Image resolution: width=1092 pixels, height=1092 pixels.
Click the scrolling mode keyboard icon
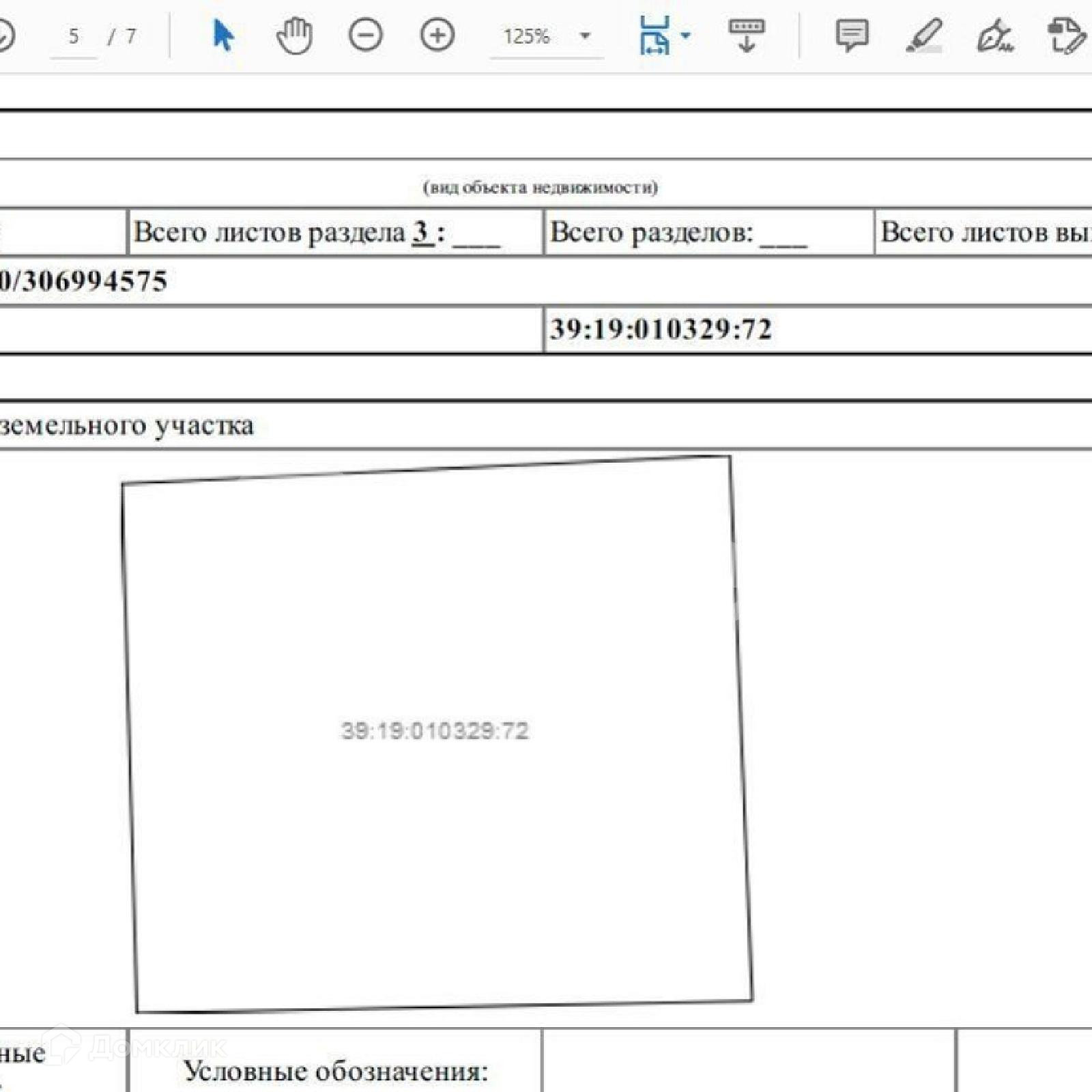tap(747, 35)
